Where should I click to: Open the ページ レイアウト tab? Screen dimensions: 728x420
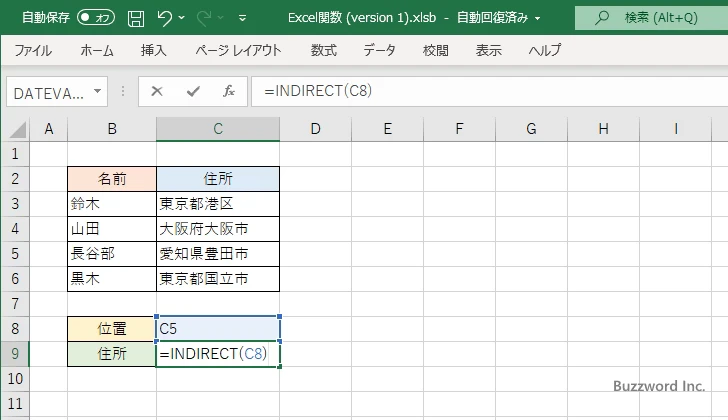tap(238, 50)
